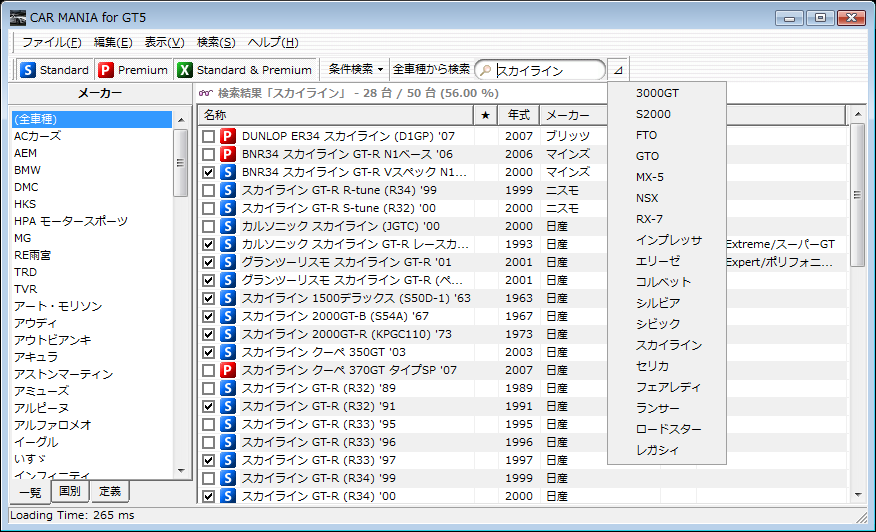876x532 pixels.
Task: Uncheck スカイライン 2000GT-B (S54A) '67 checkbox
Action: 208,316
